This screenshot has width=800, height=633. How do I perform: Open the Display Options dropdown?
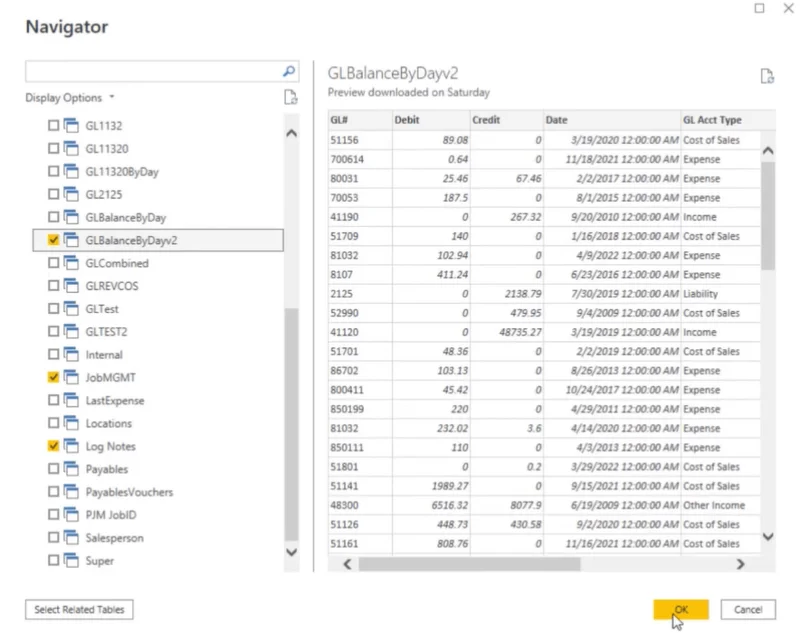70,97
